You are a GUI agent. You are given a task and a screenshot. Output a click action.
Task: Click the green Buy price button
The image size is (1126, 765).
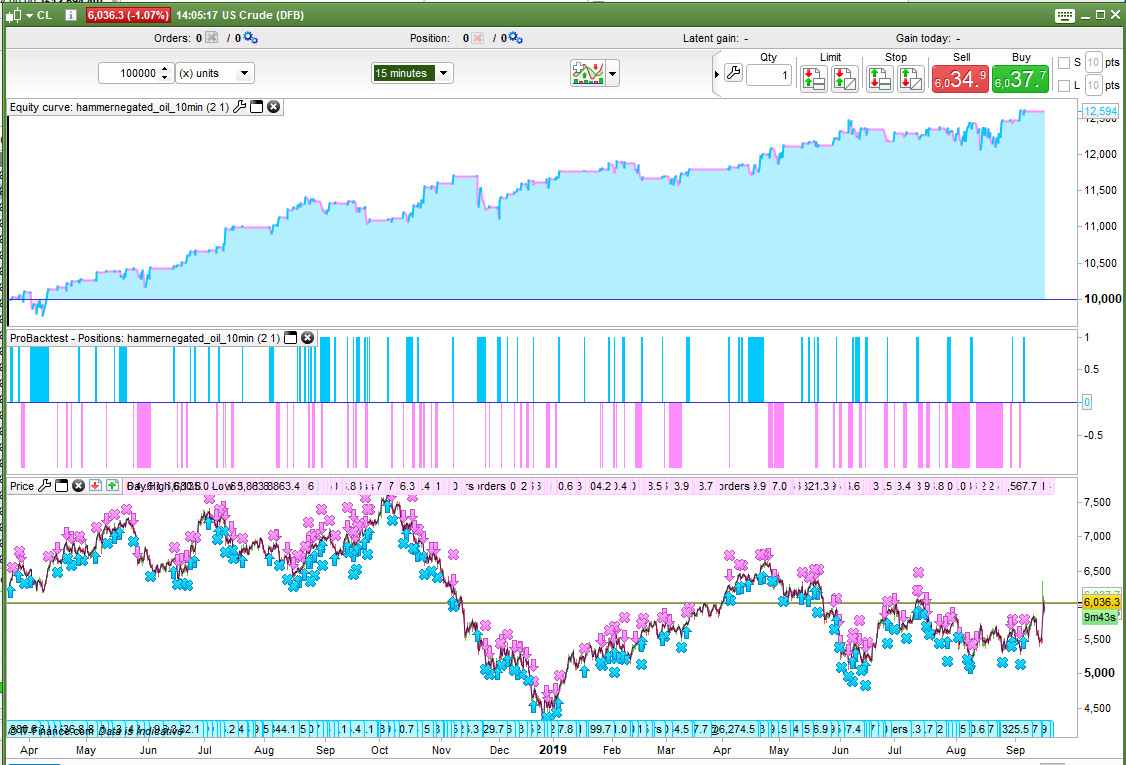pos(1020,79)
